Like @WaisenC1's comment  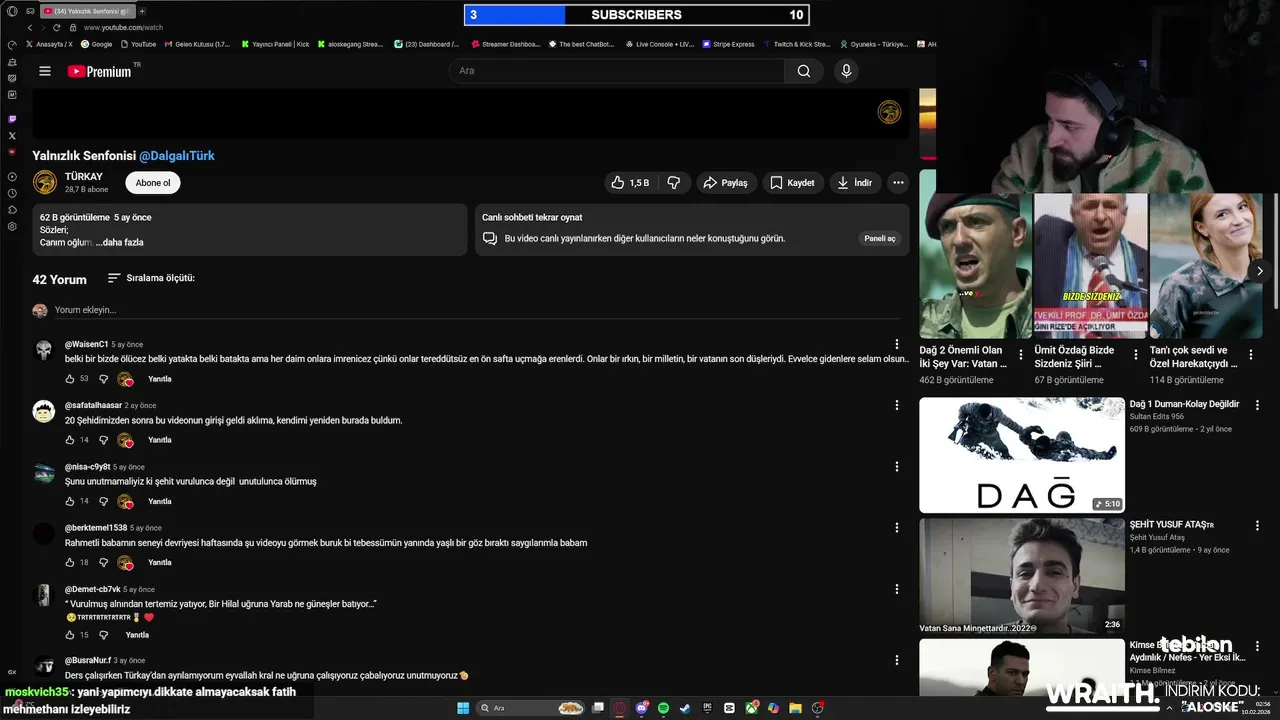point(70,379)
